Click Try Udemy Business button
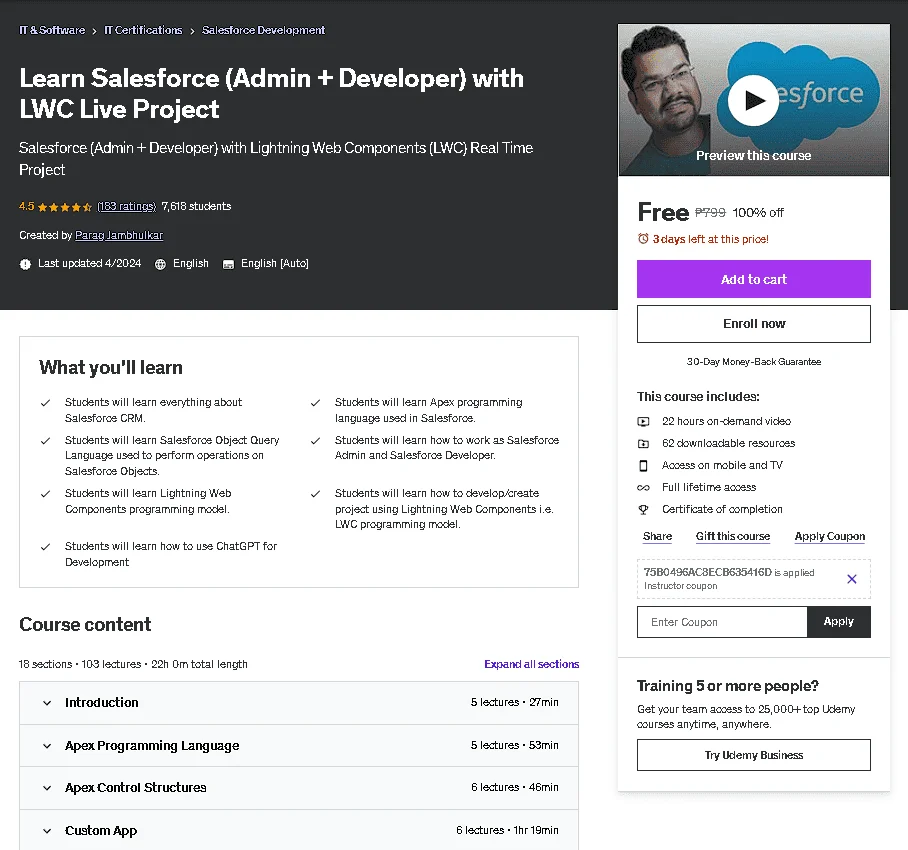 pos(753,755)
